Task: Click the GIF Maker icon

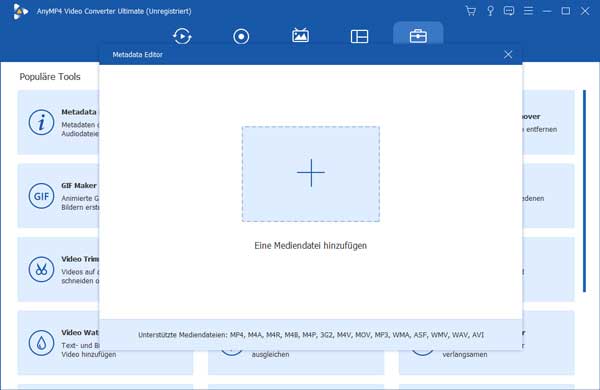Action: [41, 196]
